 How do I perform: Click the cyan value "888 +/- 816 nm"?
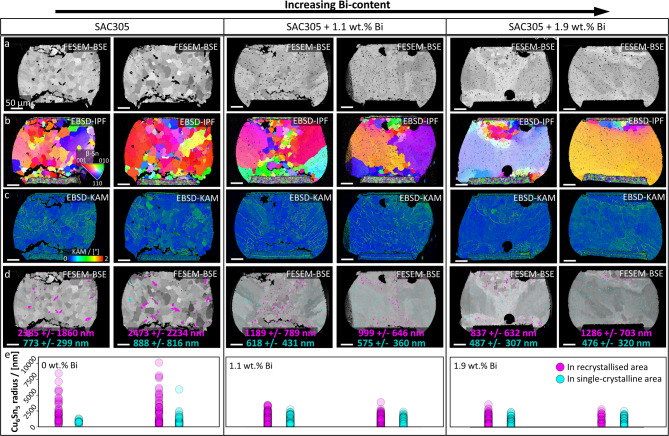[166, 343]
